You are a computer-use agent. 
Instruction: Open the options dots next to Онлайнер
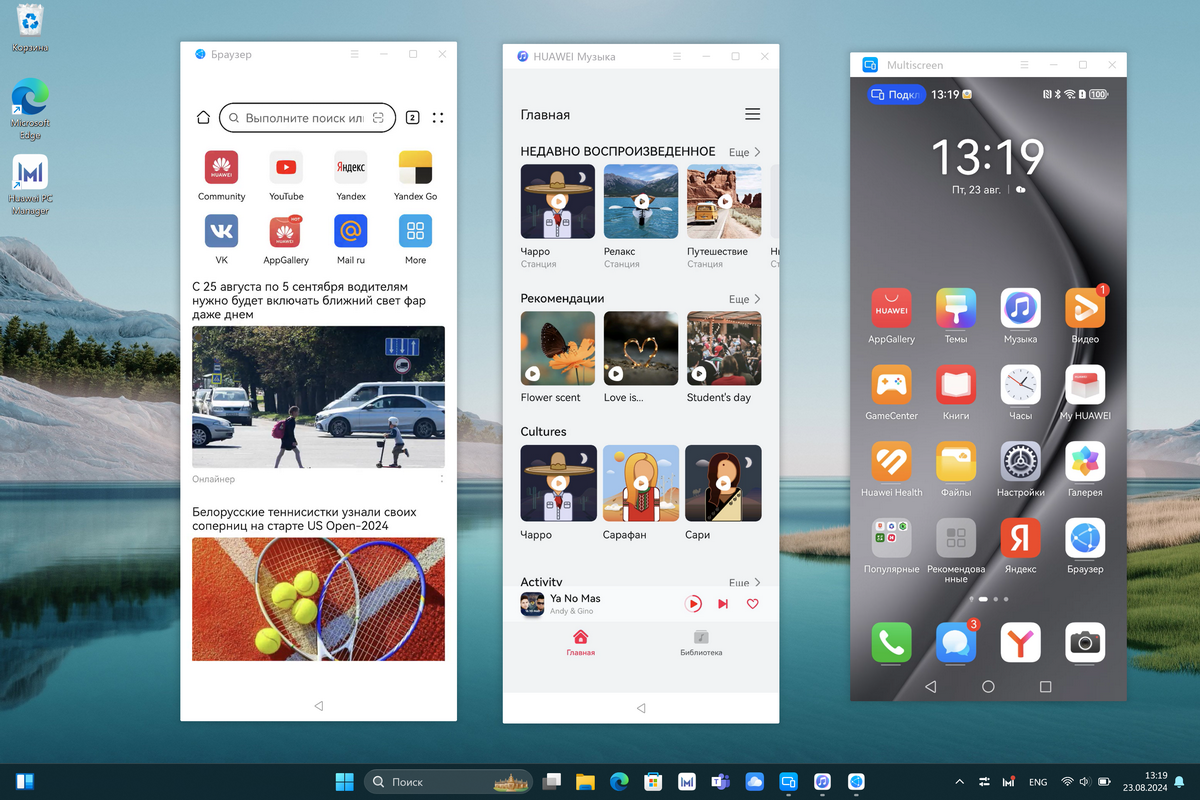pyautogui.click(x=441, y=479)
